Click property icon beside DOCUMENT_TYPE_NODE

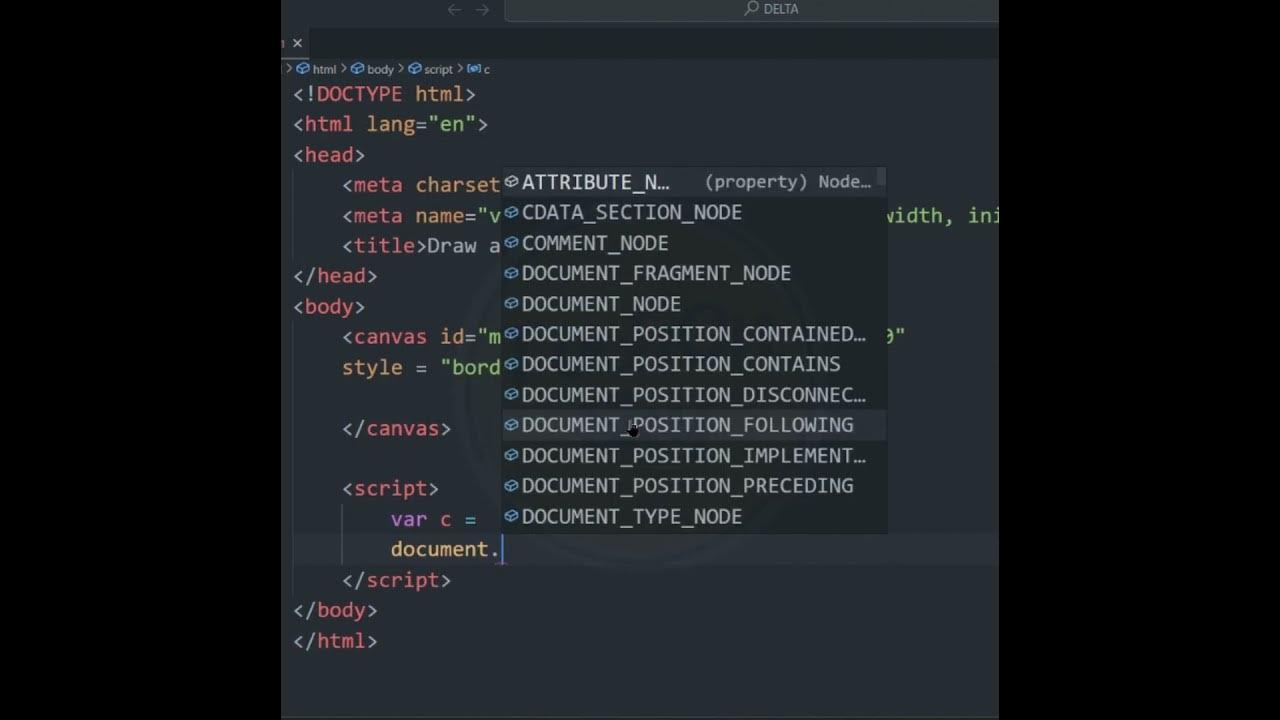coord(511,516)
